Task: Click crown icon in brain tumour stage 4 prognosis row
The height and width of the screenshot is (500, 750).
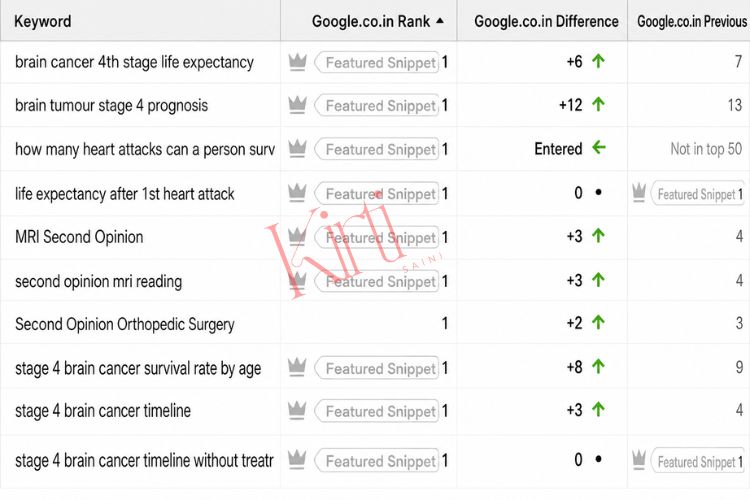Action: click(x=297, y=105)
